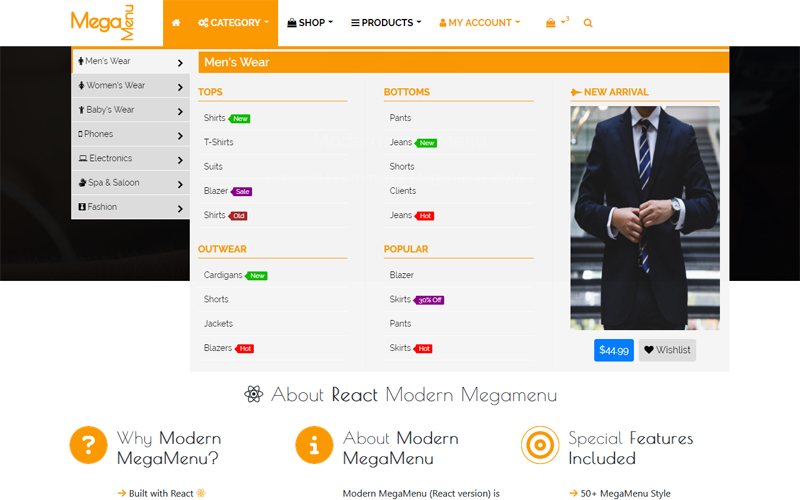Expand the Products dropdown menu
This screenshot has height=500, width=800.
click(386, 23)
